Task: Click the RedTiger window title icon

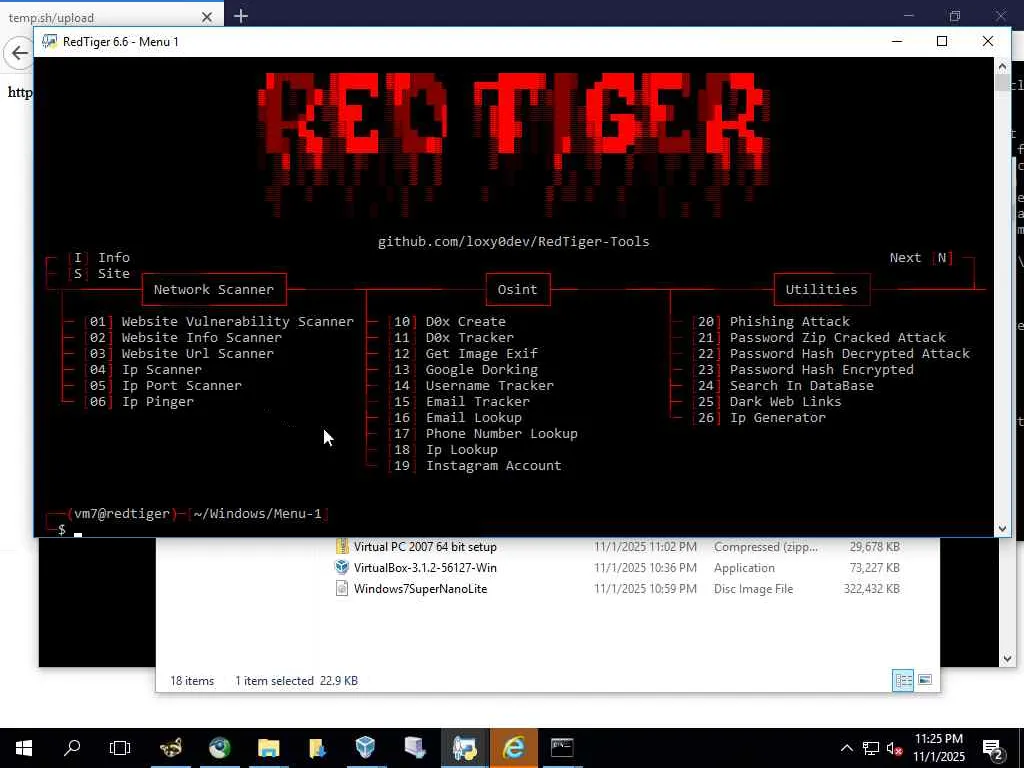Action: click(50, 41)
